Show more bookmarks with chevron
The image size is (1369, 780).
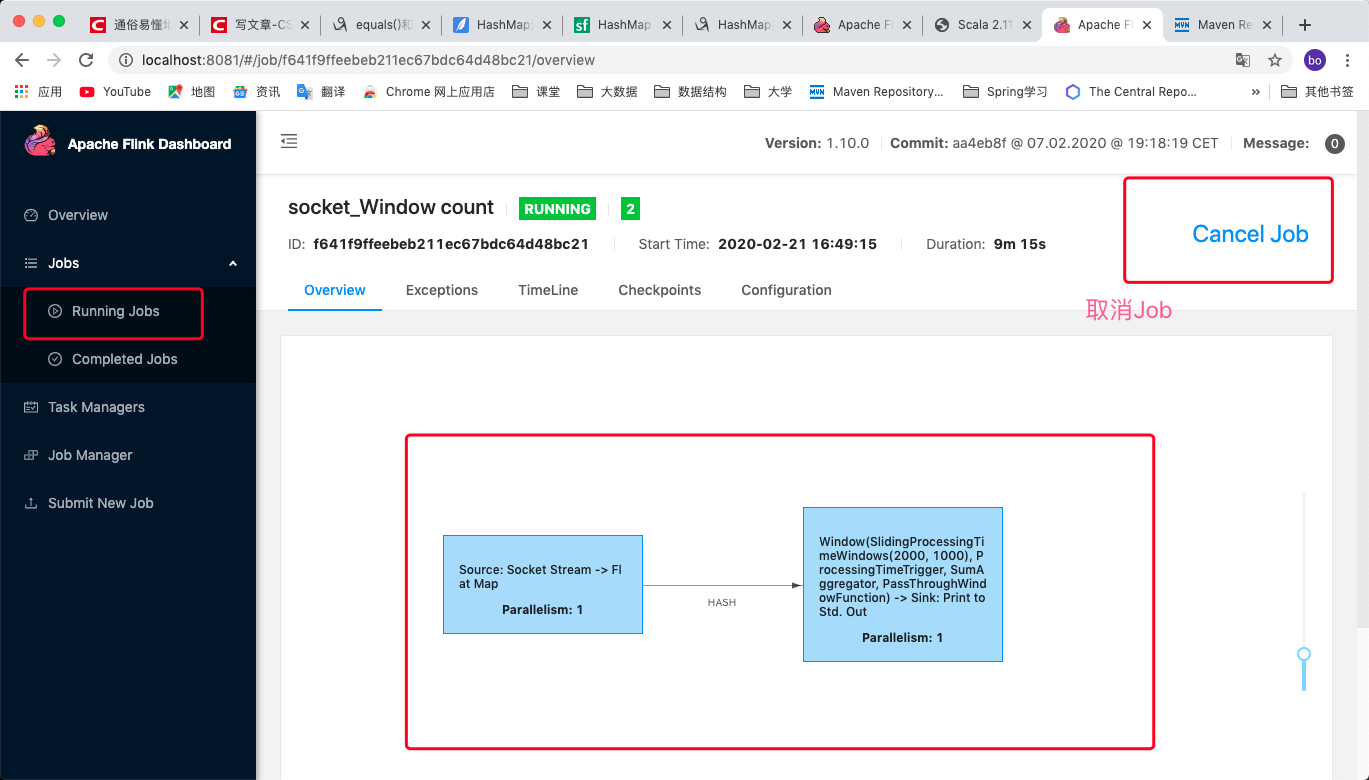[x=1256, y=91]
